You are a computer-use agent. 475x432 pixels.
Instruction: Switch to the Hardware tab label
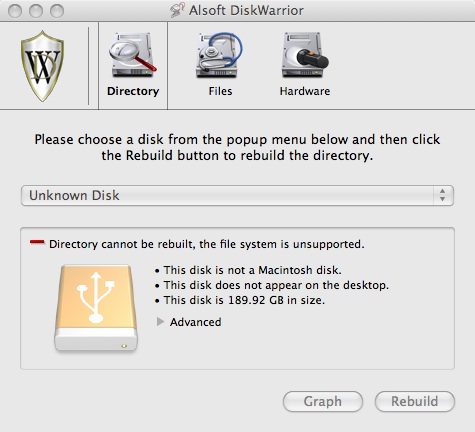305,91
